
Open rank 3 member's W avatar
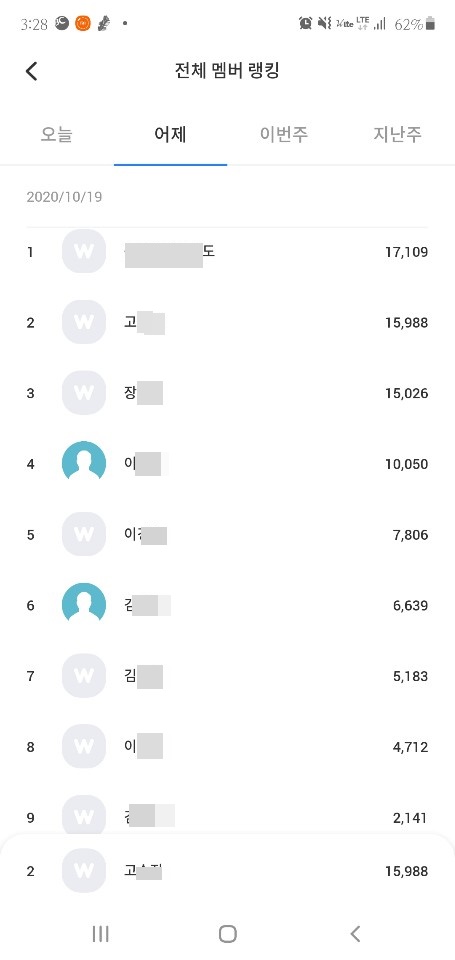(84, 392)
